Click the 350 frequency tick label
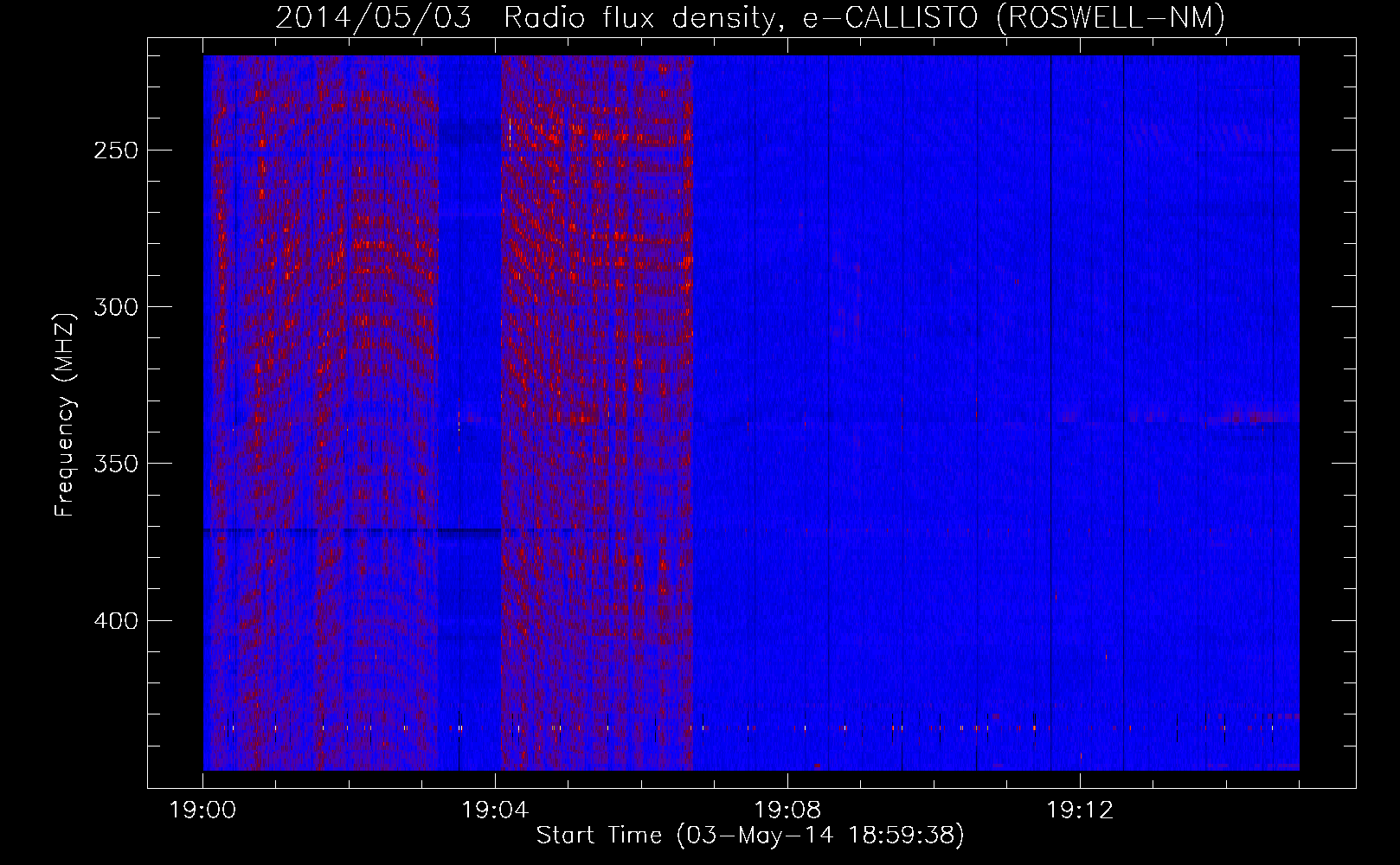The width and height of the screenshot is (1400, 865). pyautogui.click(x=117, y=465)
